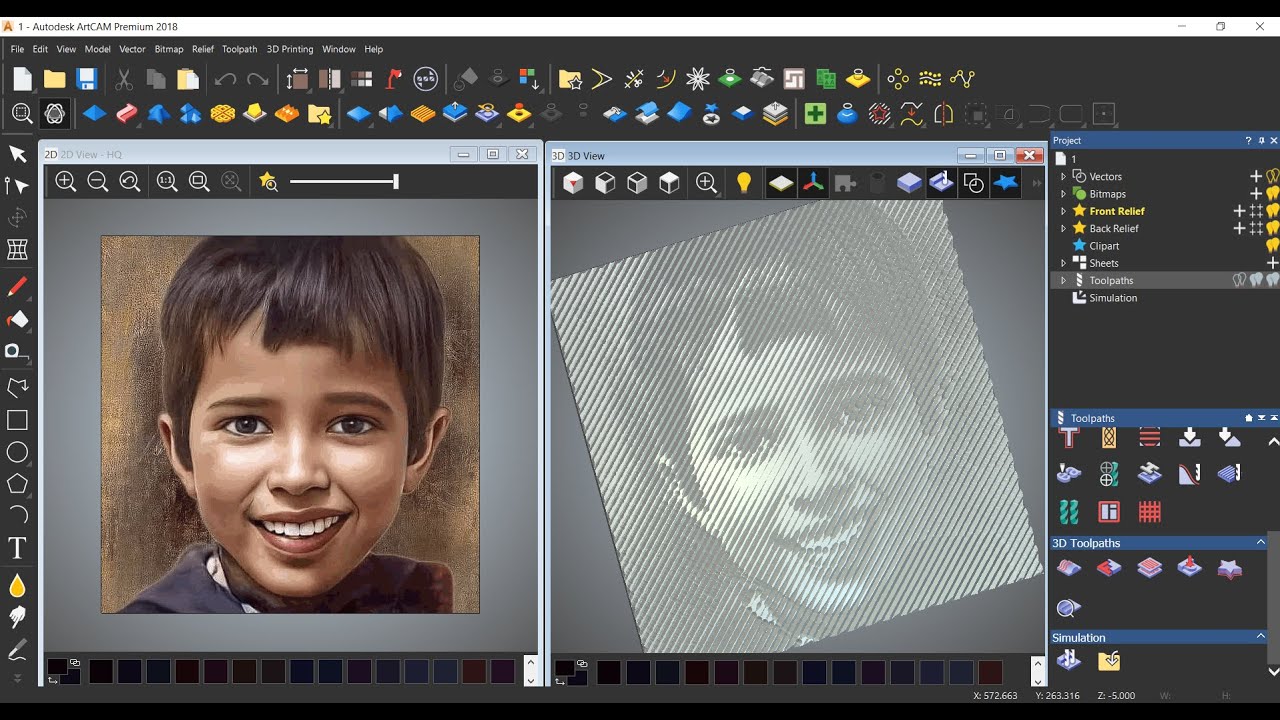Screen dimensions: 1280x720
Task: Click the scissors Cut icon
Action: click(x=124, y=79)
